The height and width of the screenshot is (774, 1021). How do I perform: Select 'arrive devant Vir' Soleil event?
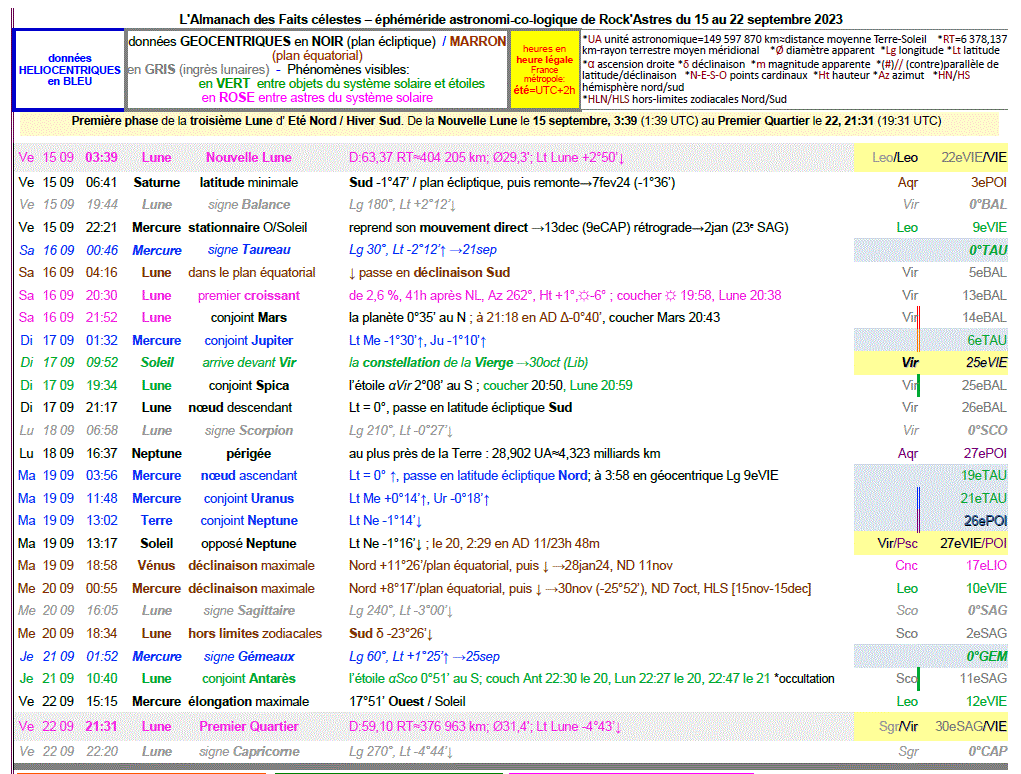pos(249,363)
